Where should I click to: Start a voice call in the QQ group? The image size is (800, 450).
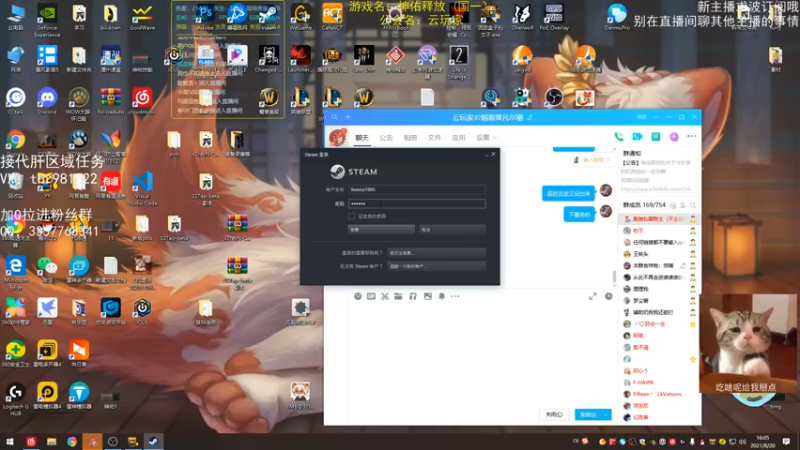(x=619, y=137)
